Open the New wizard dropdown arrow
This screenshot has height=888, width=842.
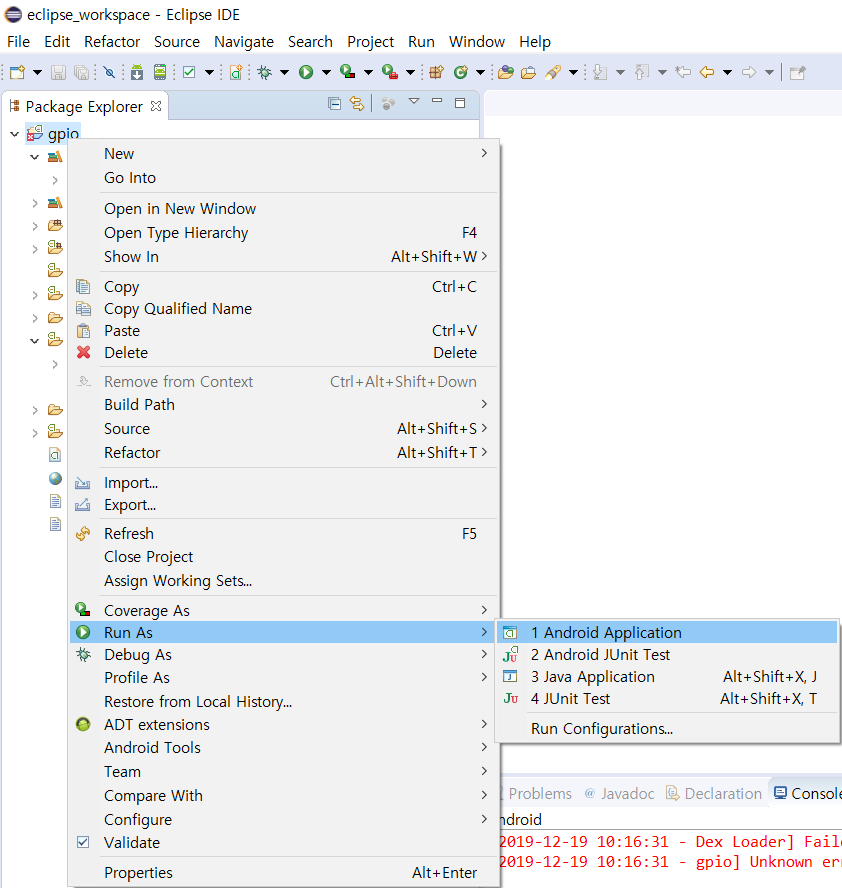coord(37,72)
